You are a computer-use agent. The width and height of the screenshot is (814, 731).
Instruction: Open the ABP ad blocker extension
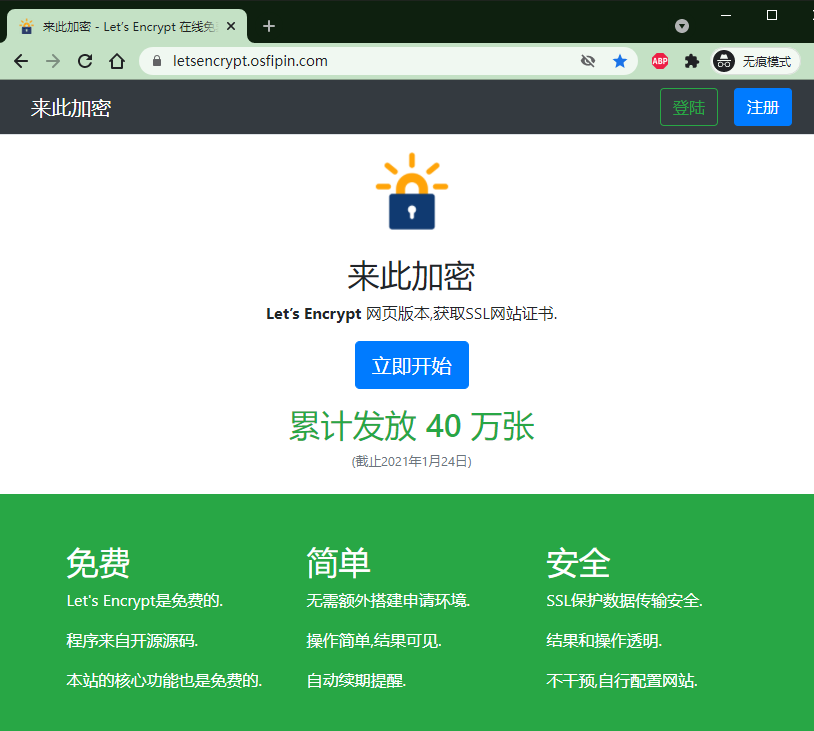(660, 61)
